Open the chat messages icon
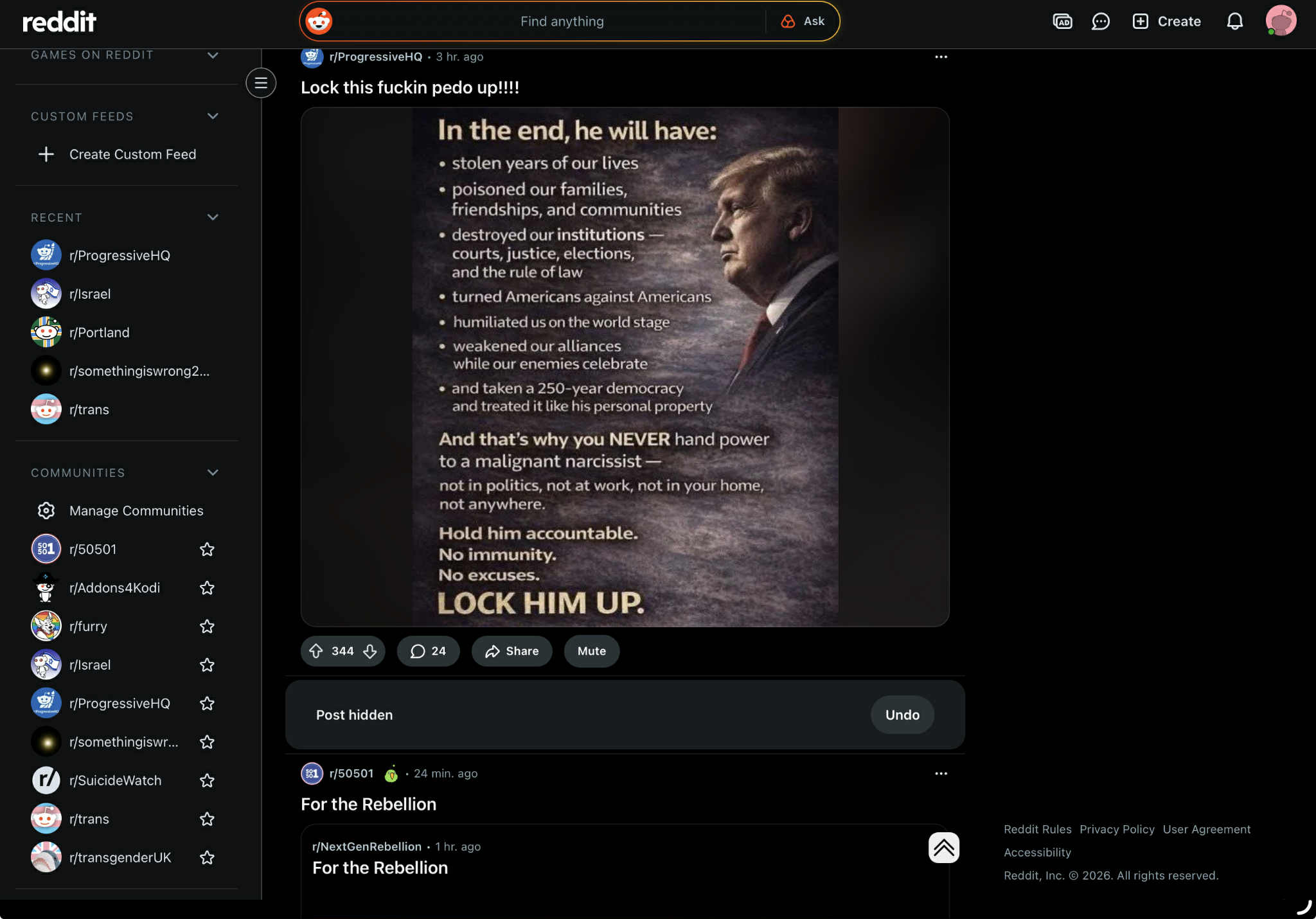The width and height of the screenshot is (1316, 919). [1101, 21]
